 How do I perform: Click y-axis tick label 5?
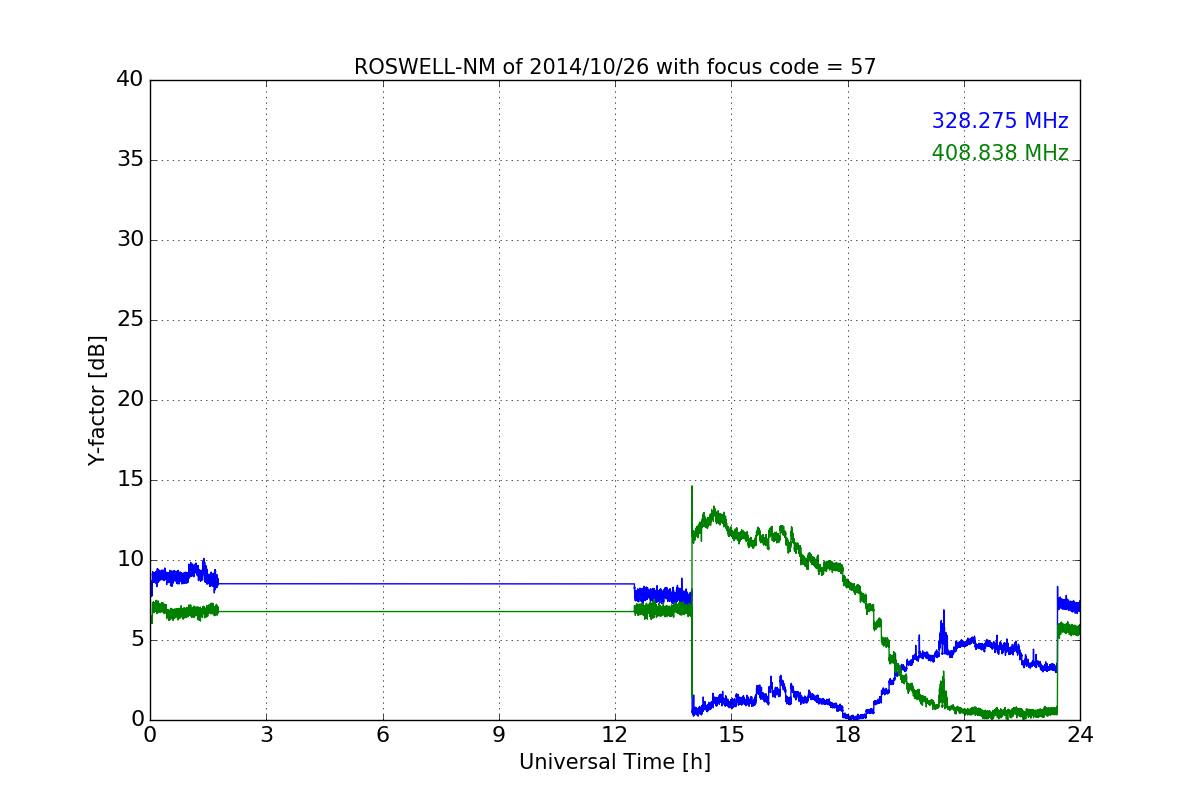pos(136,640)
